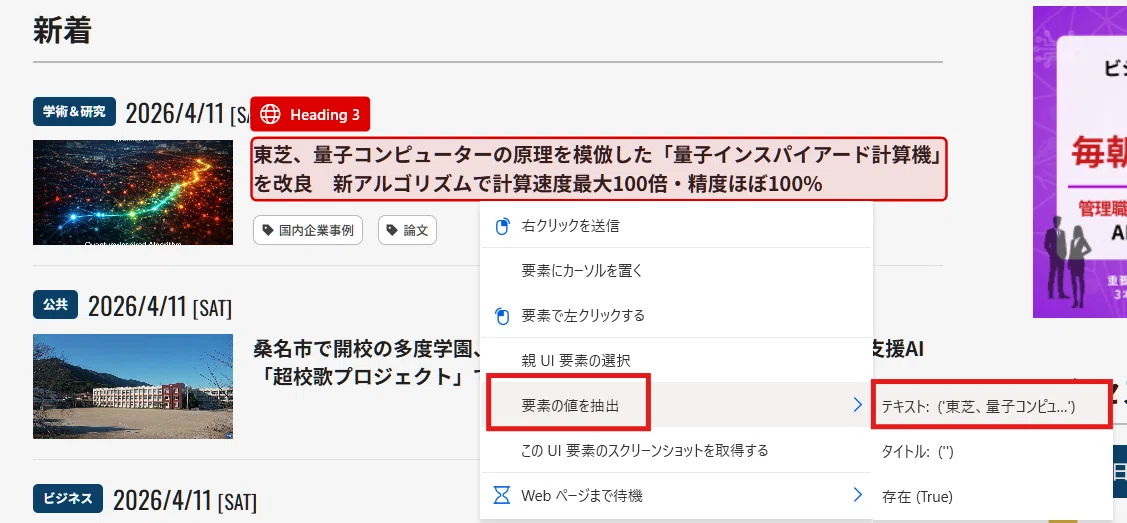Pick タイトル: ('') submenu option
Viewport: 1127px width, 523px height.
[x=991, y=452]
